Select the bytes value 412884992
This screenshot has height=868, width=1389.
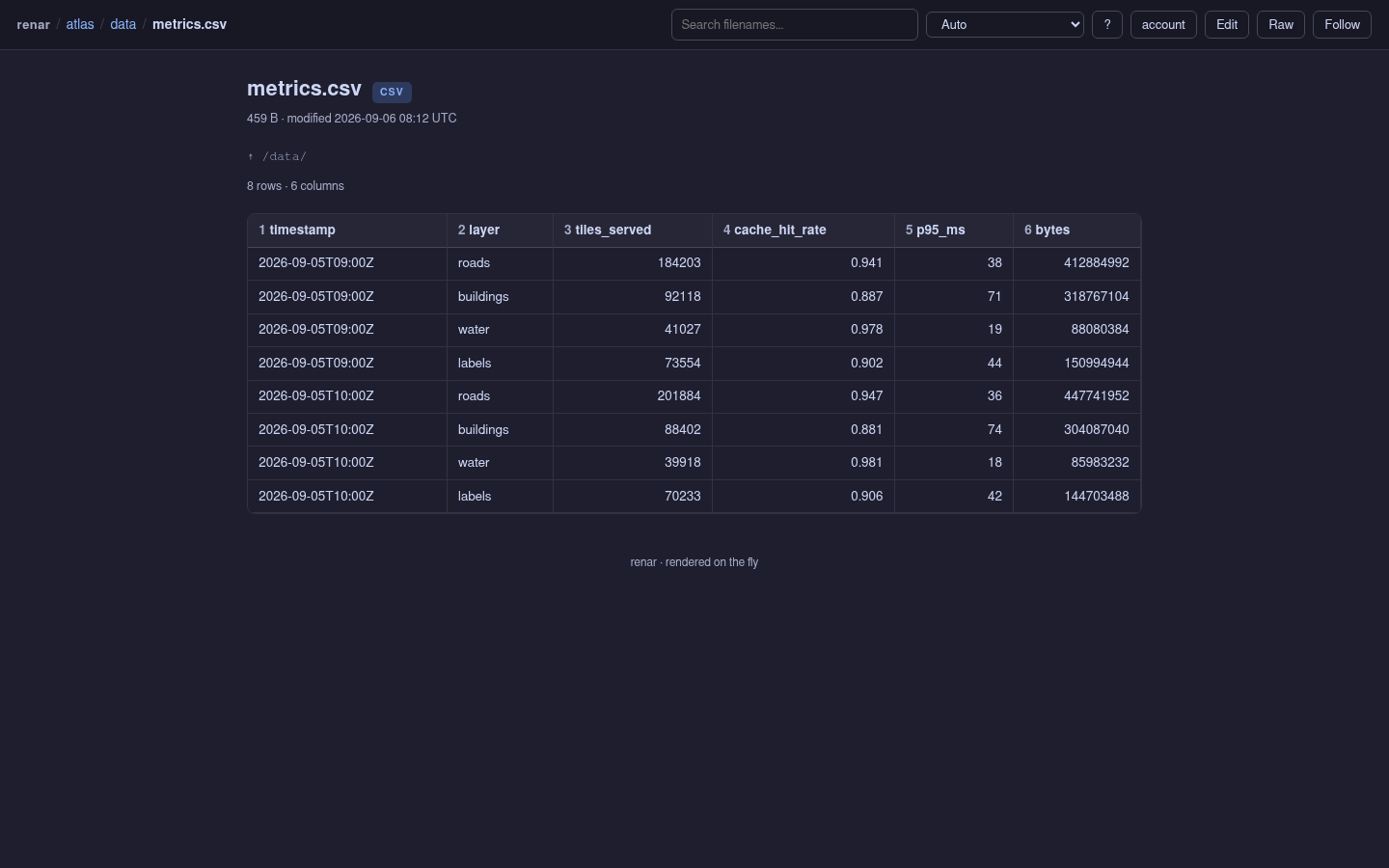[x=1097, y=263]
